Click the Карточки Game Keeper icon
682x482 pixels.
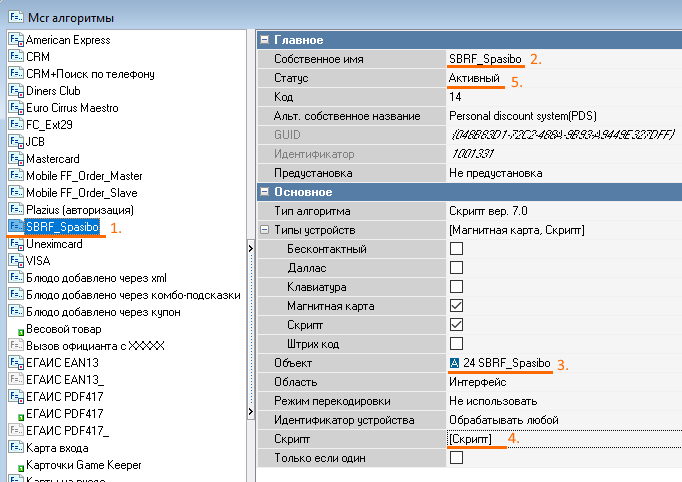click(x=14, y=465)
